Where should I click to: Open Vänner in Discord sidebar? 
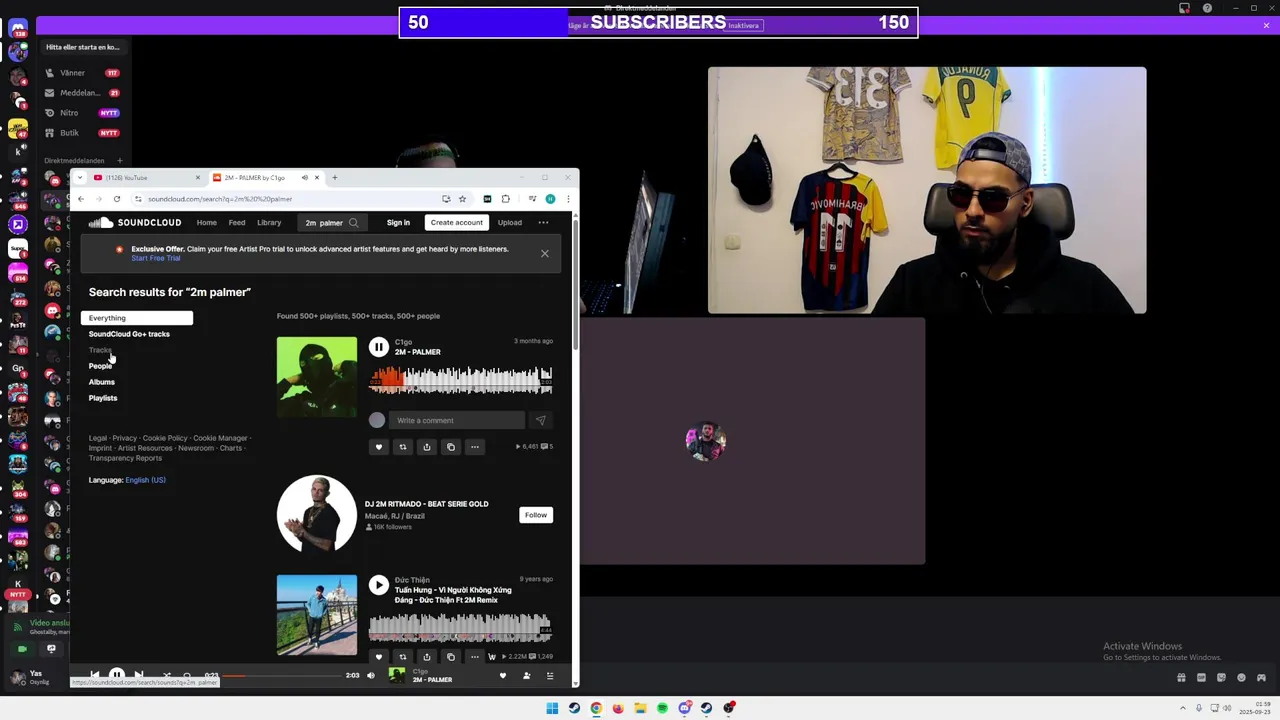point(82,73)
